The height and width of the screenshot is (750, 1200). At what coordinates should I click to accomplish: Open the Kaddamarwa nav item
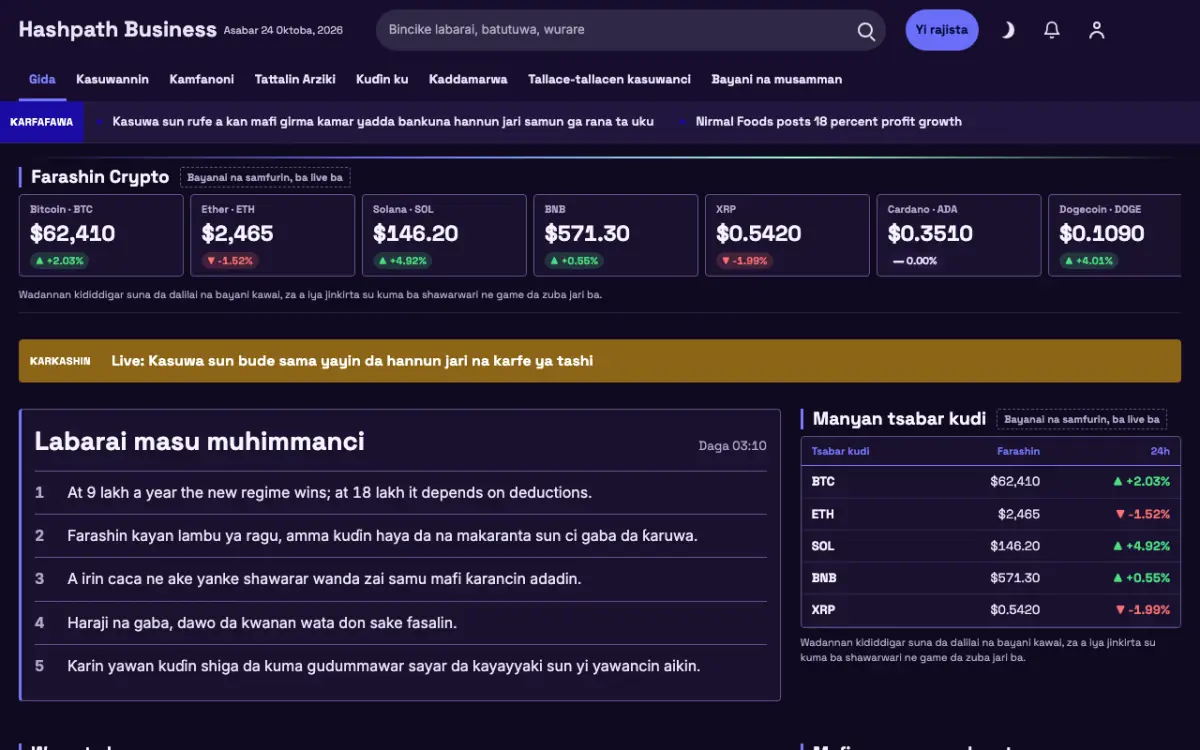click(x=468, y=79)
